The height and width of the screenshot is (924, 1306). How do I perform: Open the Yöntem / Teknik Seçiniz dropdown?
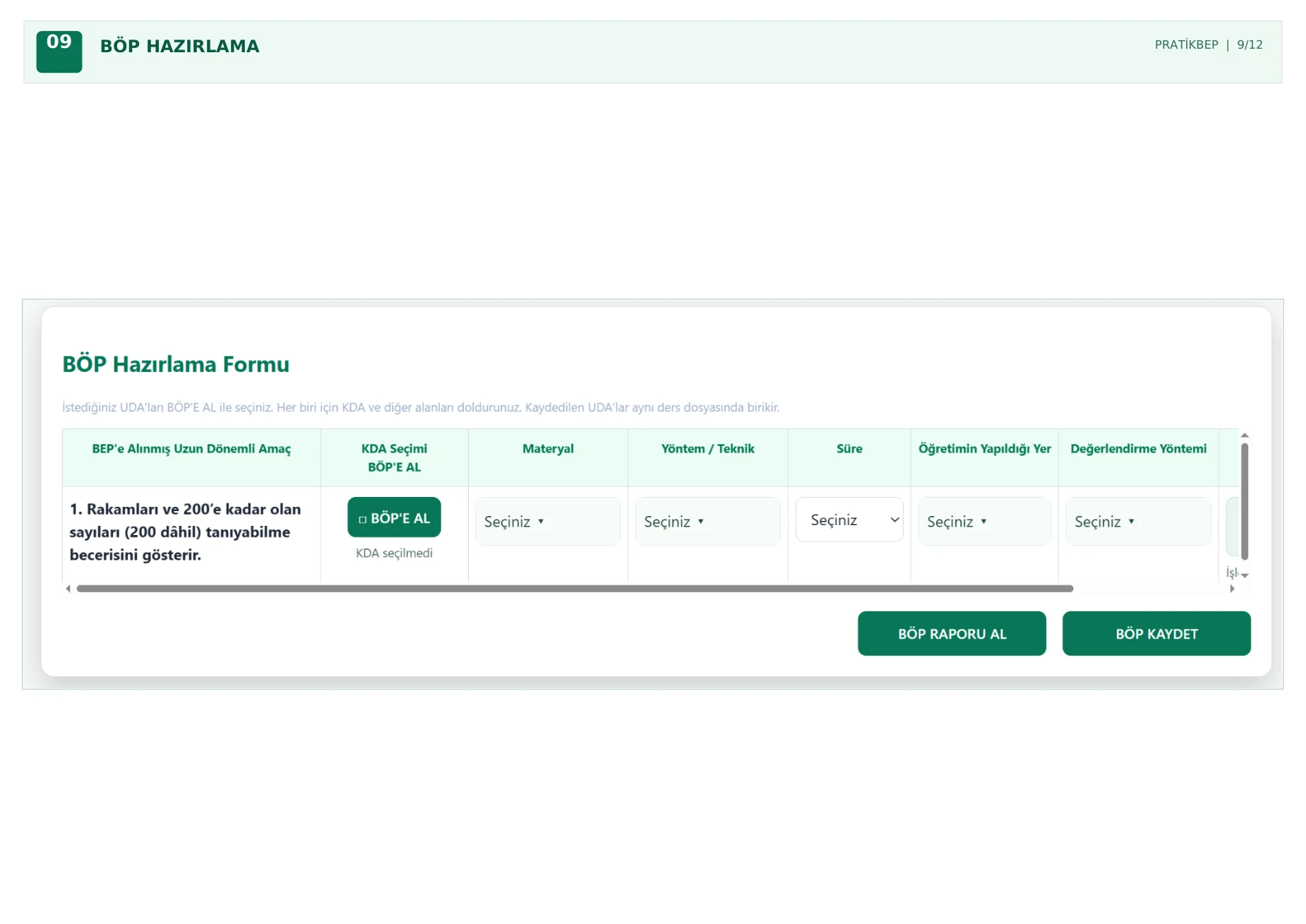tap(707, 521)
